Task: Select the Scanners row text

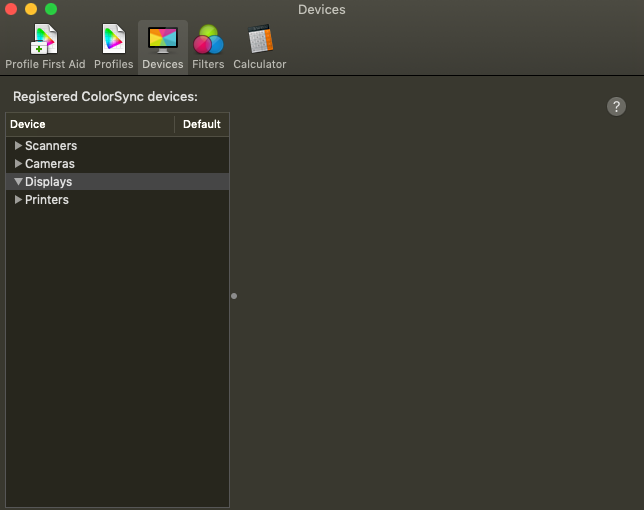Action: click(x=51, y=146)
